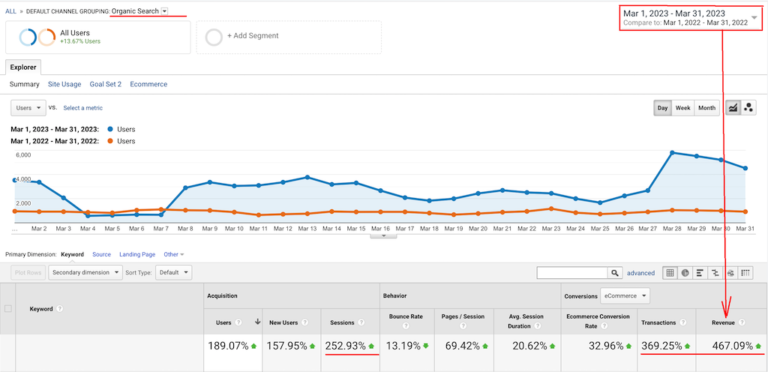768x372 pixels.
Task: Switch to the Performance bar view icon
Action: click(699, 273)
